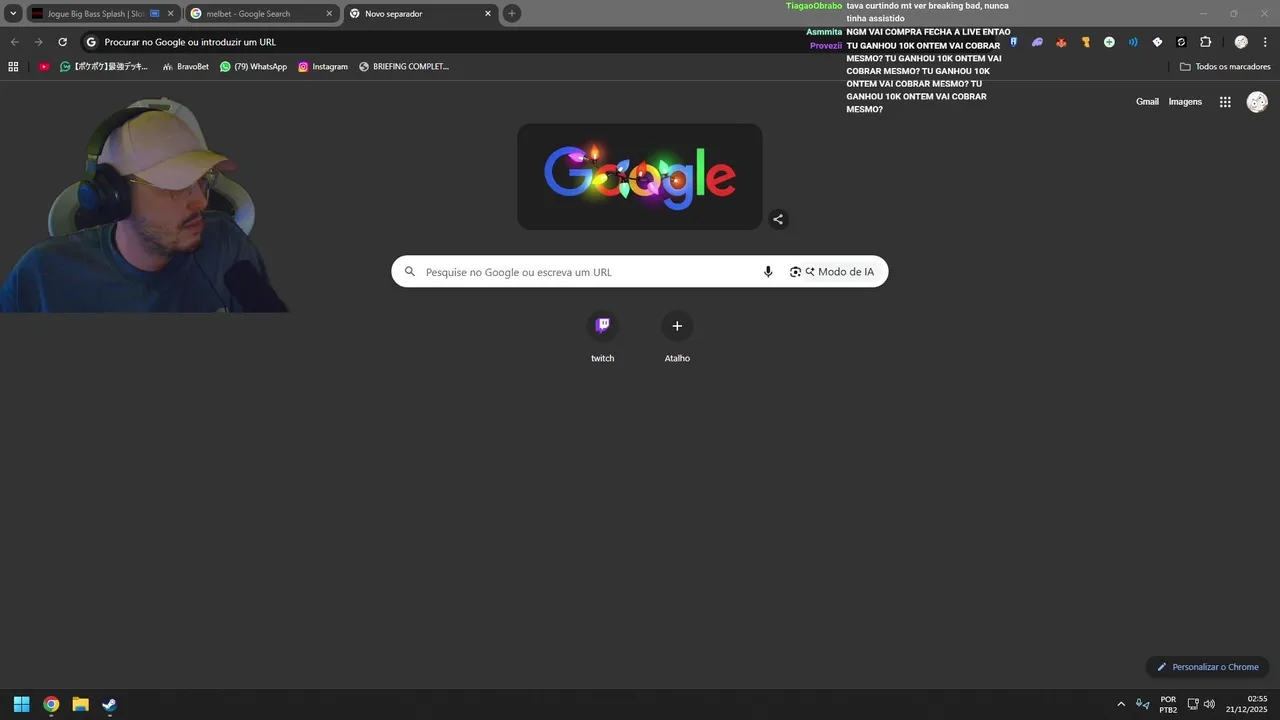Open the Chrome profile avatar in toolbar
The image size is (1280, 720).
tap(1241, 42)
